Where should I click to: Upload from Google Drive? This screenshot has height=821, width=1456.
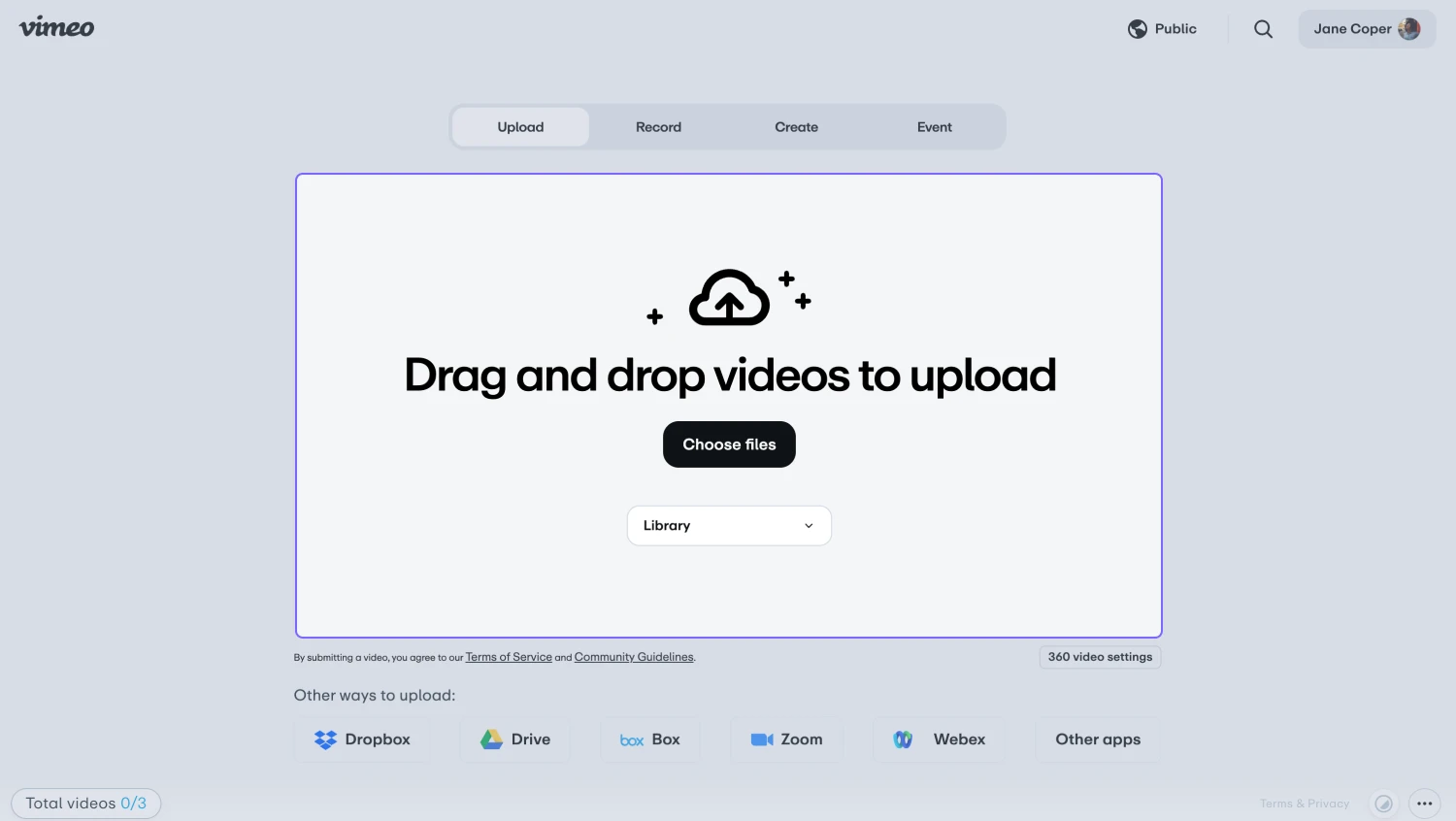[x=515, y=739]
